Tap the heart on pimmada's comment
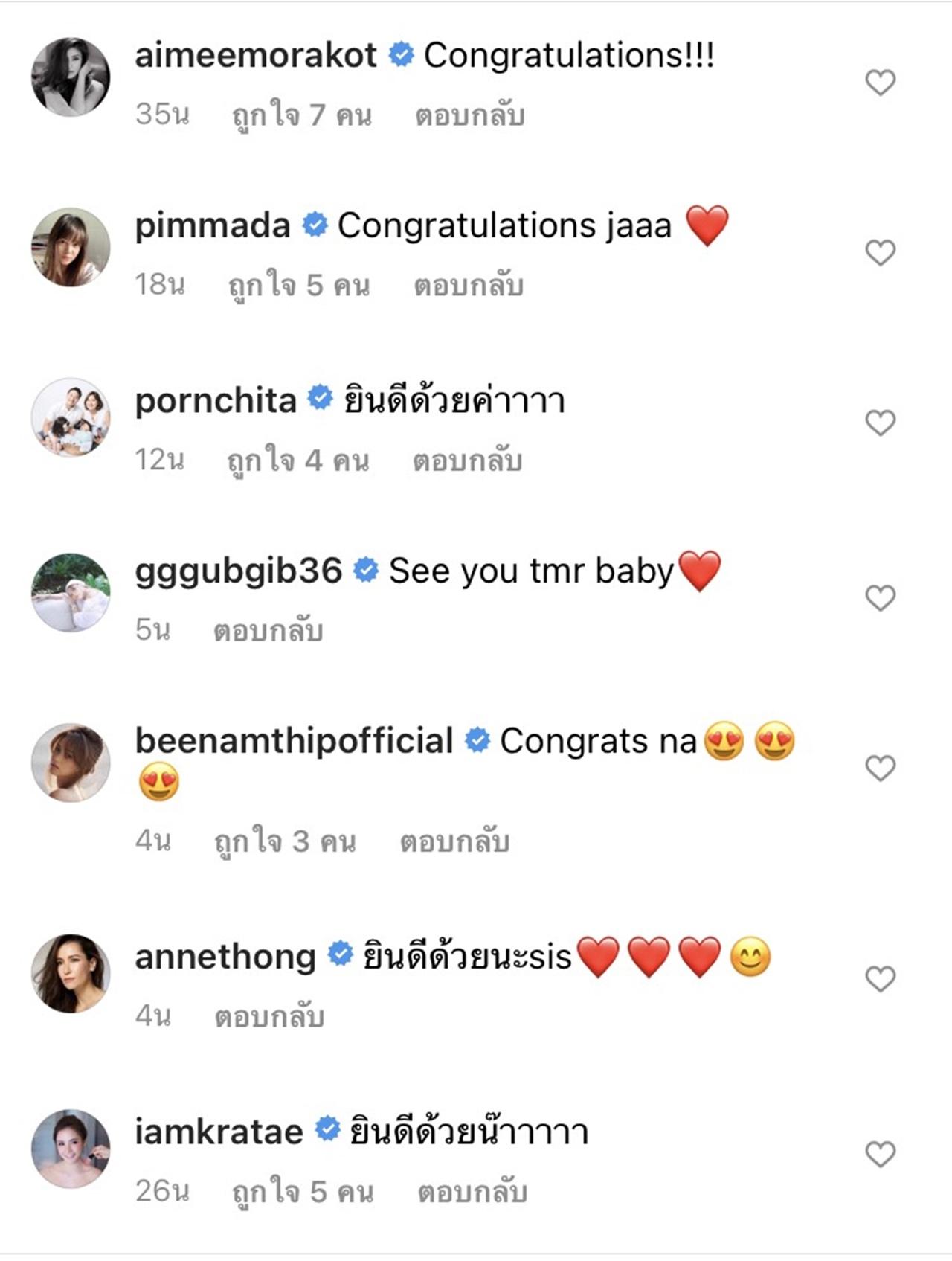 (880, 253)
